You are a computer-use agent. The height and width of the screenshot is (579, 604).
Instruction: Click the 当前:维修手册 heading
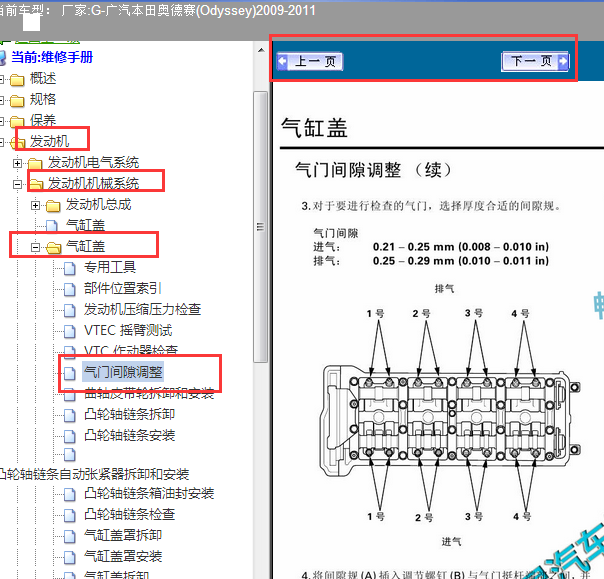[52, 57]
